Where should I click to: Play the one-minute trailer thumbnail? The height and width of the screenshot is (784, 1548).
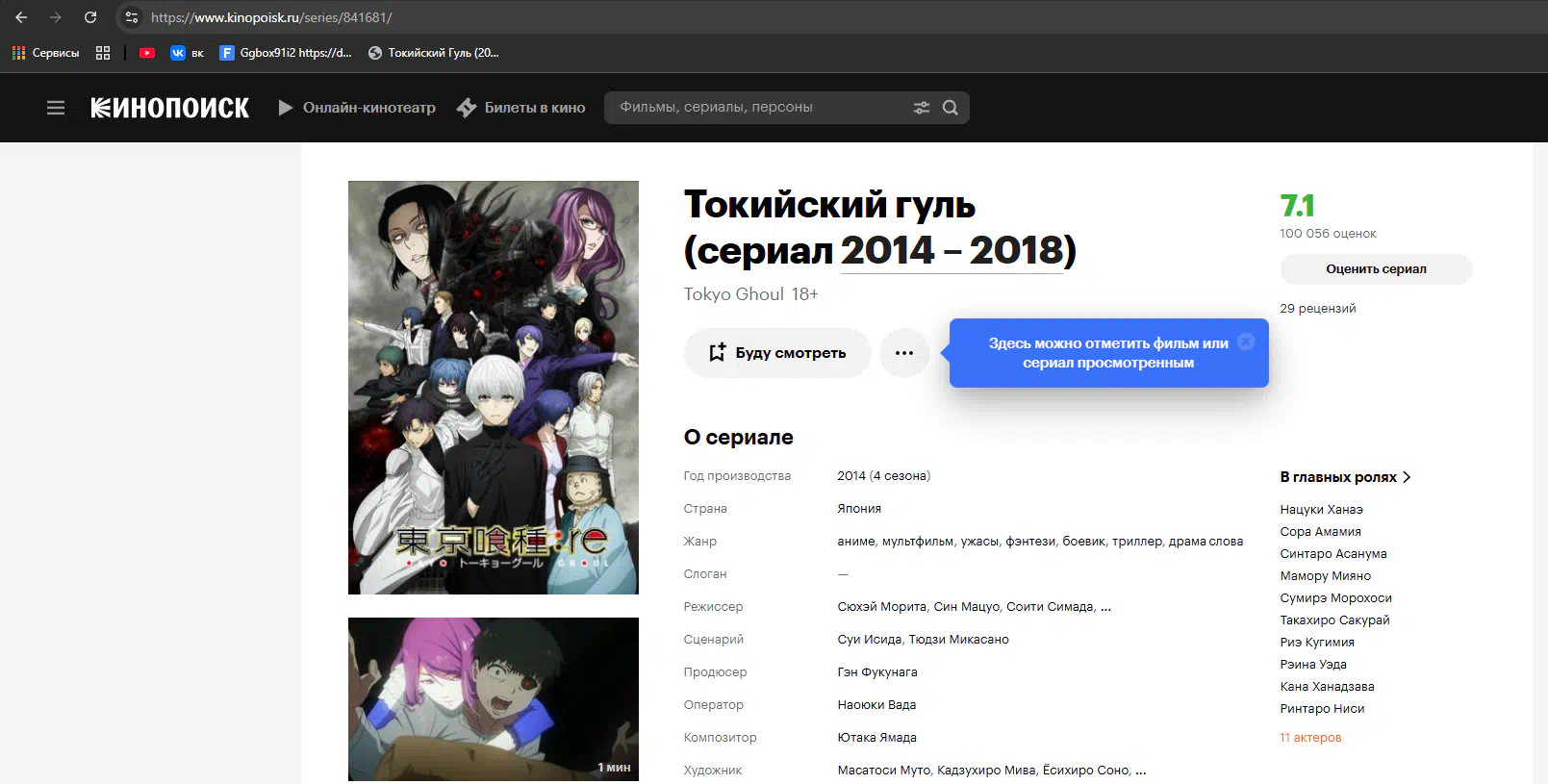coord(493,698)
